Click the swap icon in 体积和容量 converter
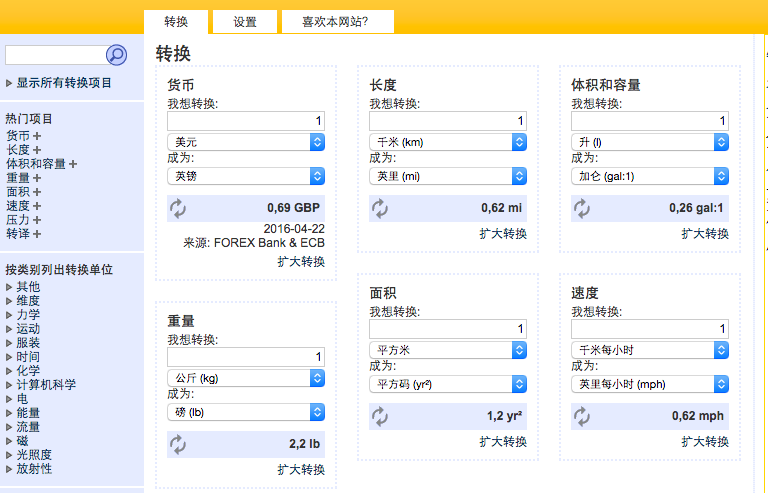The height and width of the screenshot is (493, 768). 582,208
